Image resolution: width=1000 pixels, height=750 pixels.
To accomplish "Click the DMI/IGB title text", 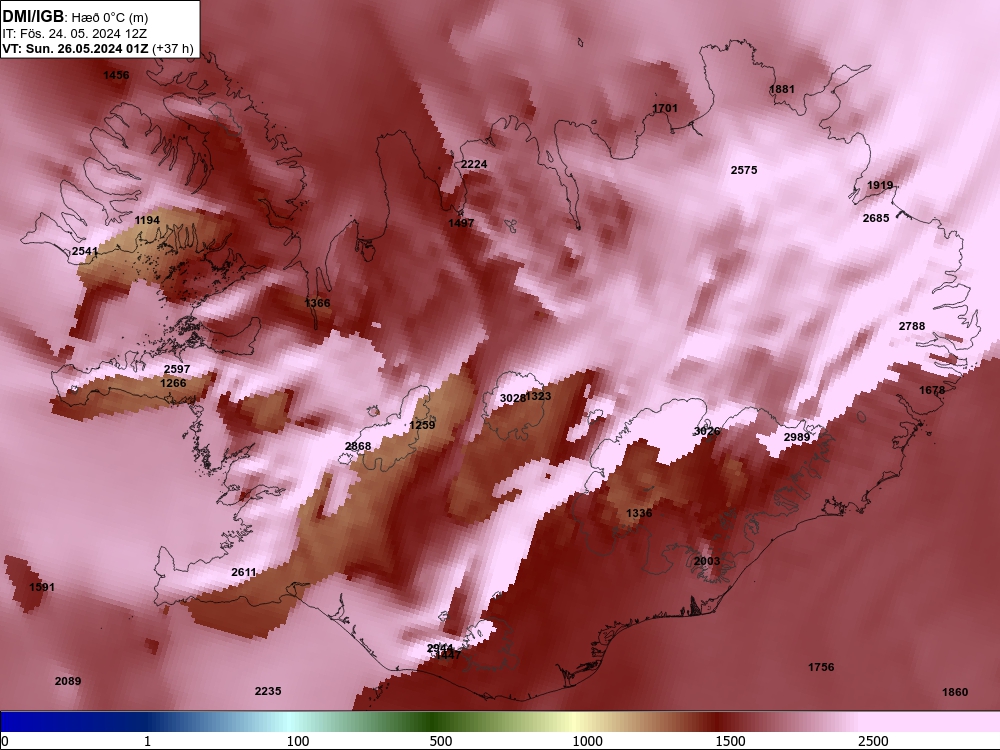I will (33, 16).
